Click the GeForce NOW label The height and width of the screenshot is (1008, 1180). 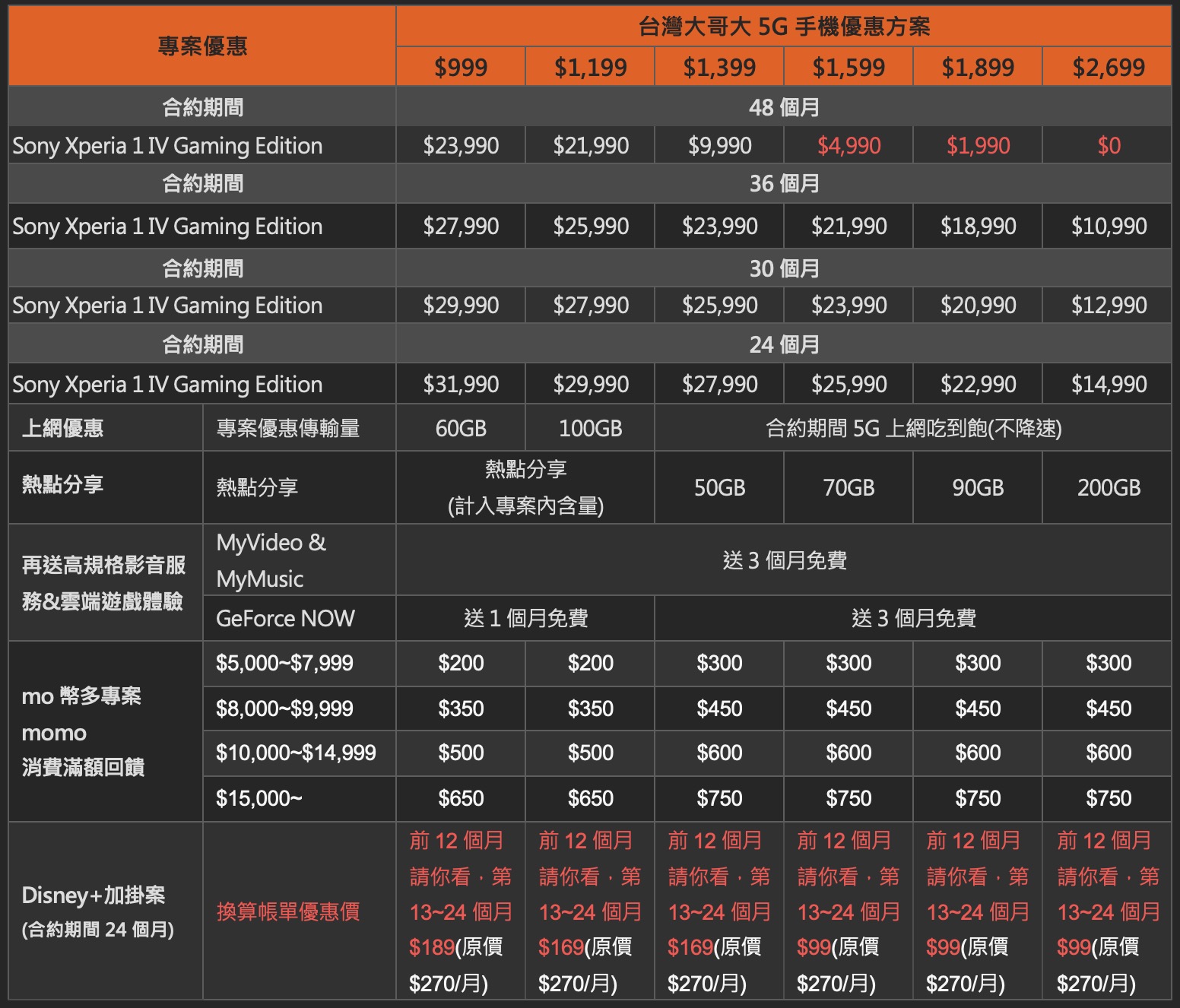tap(285, 618)
